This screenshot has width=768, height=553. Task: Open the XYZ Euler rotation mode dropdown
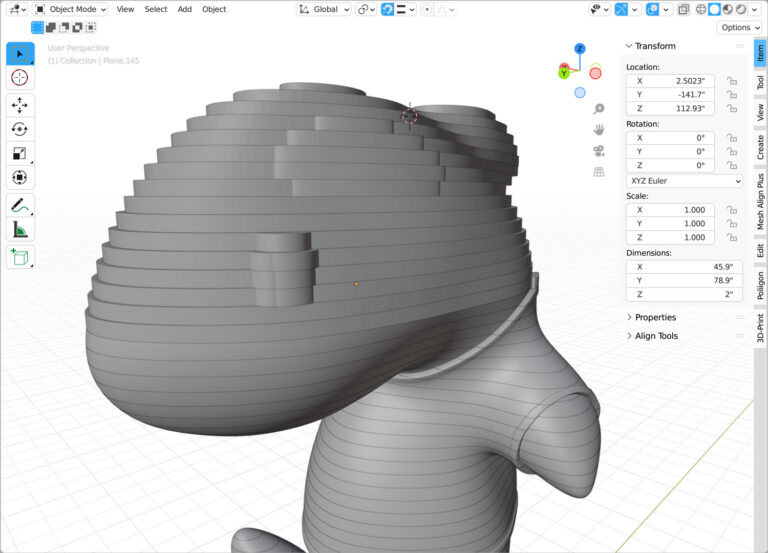[x=684, y=181]
